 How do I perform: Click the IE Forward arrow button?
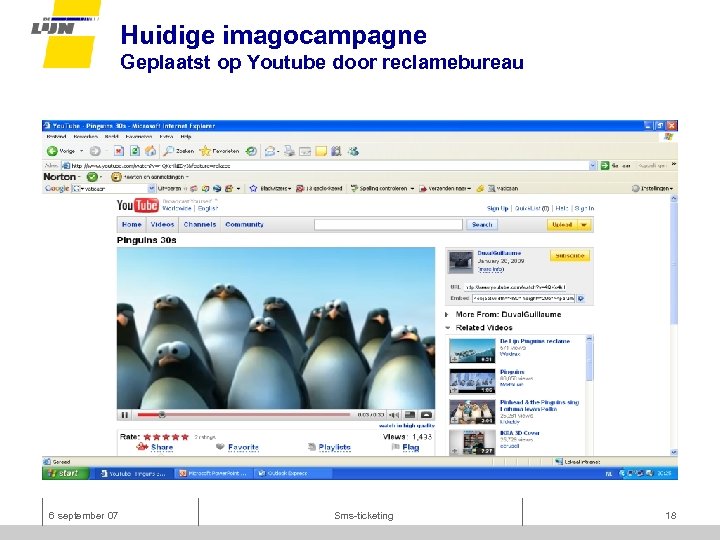pos(95,151)
